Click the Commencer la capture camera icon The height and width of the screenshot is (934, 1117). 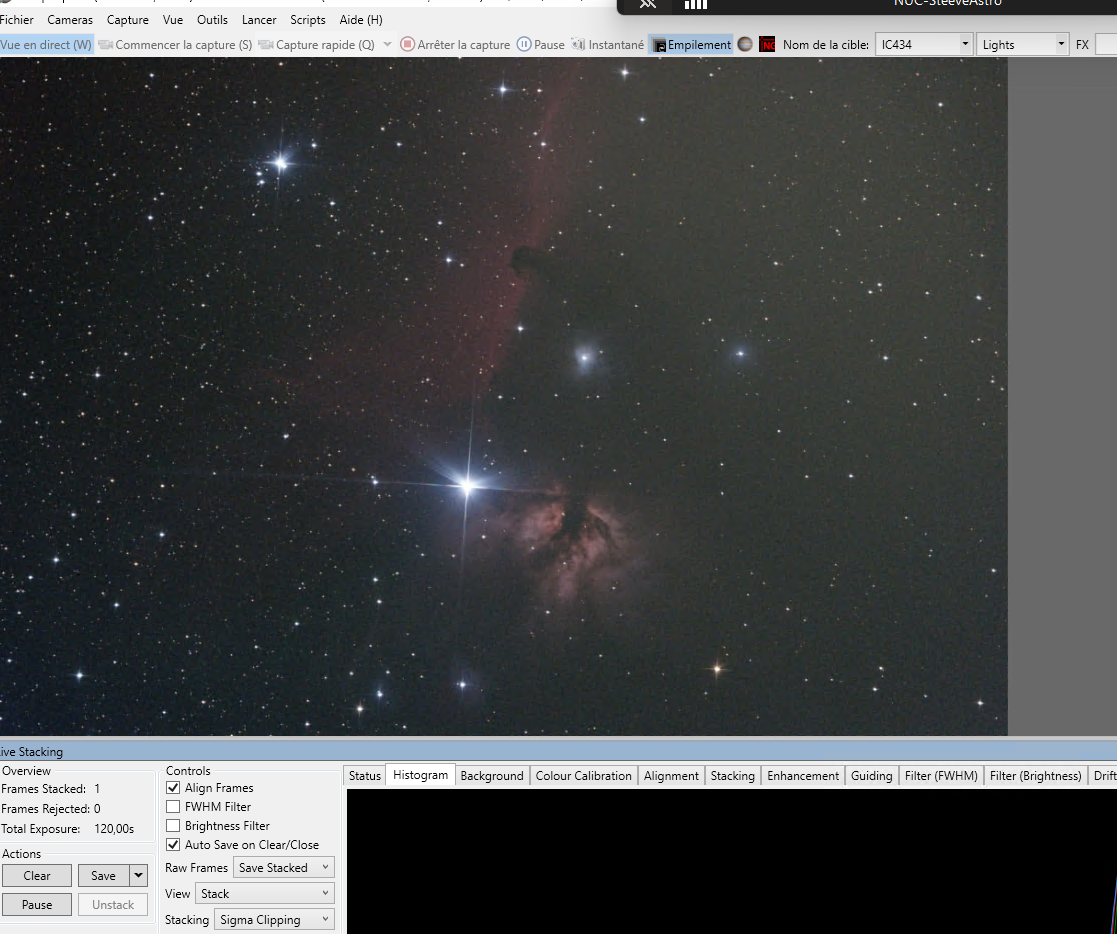coord(106,45)
